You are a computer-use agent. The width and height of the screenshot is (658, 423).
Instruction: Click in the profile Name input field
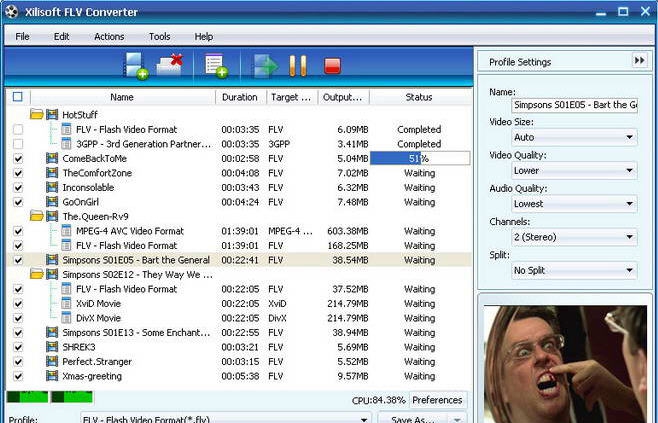574,104
